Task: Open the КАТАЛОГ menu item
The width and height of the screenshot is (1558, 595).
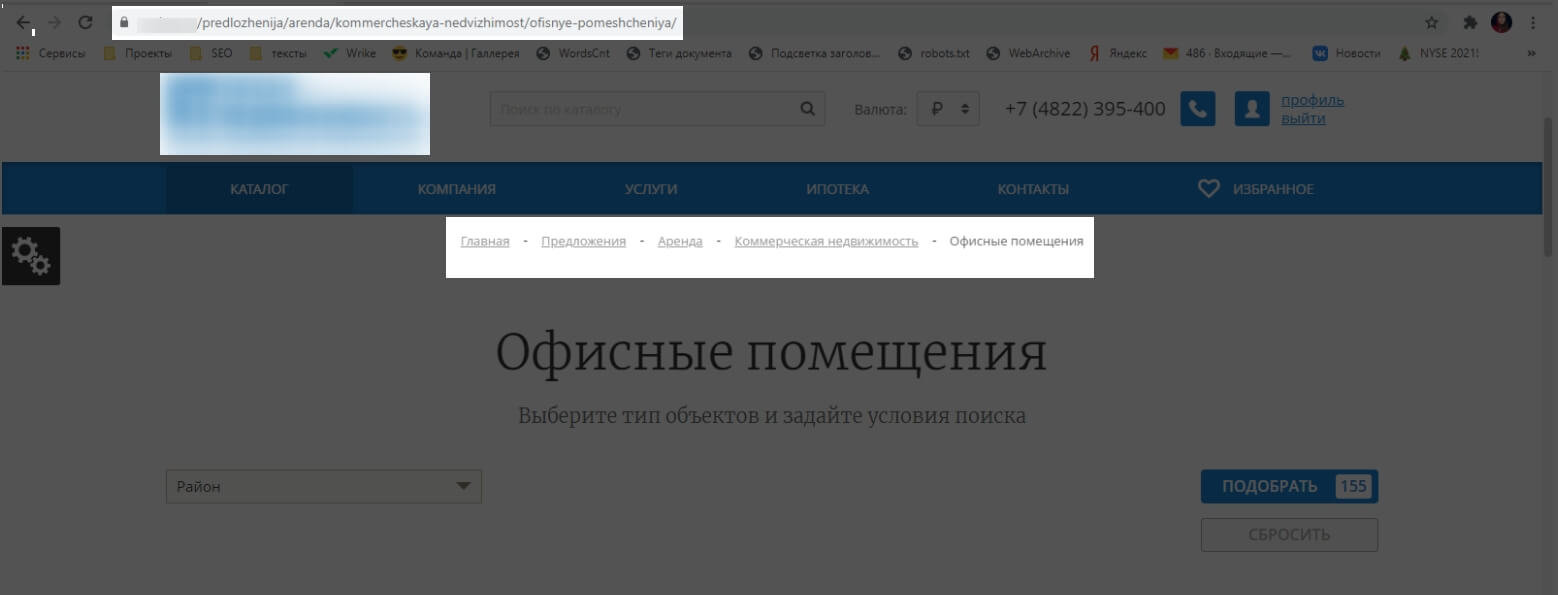Action: tap(259, 189)
